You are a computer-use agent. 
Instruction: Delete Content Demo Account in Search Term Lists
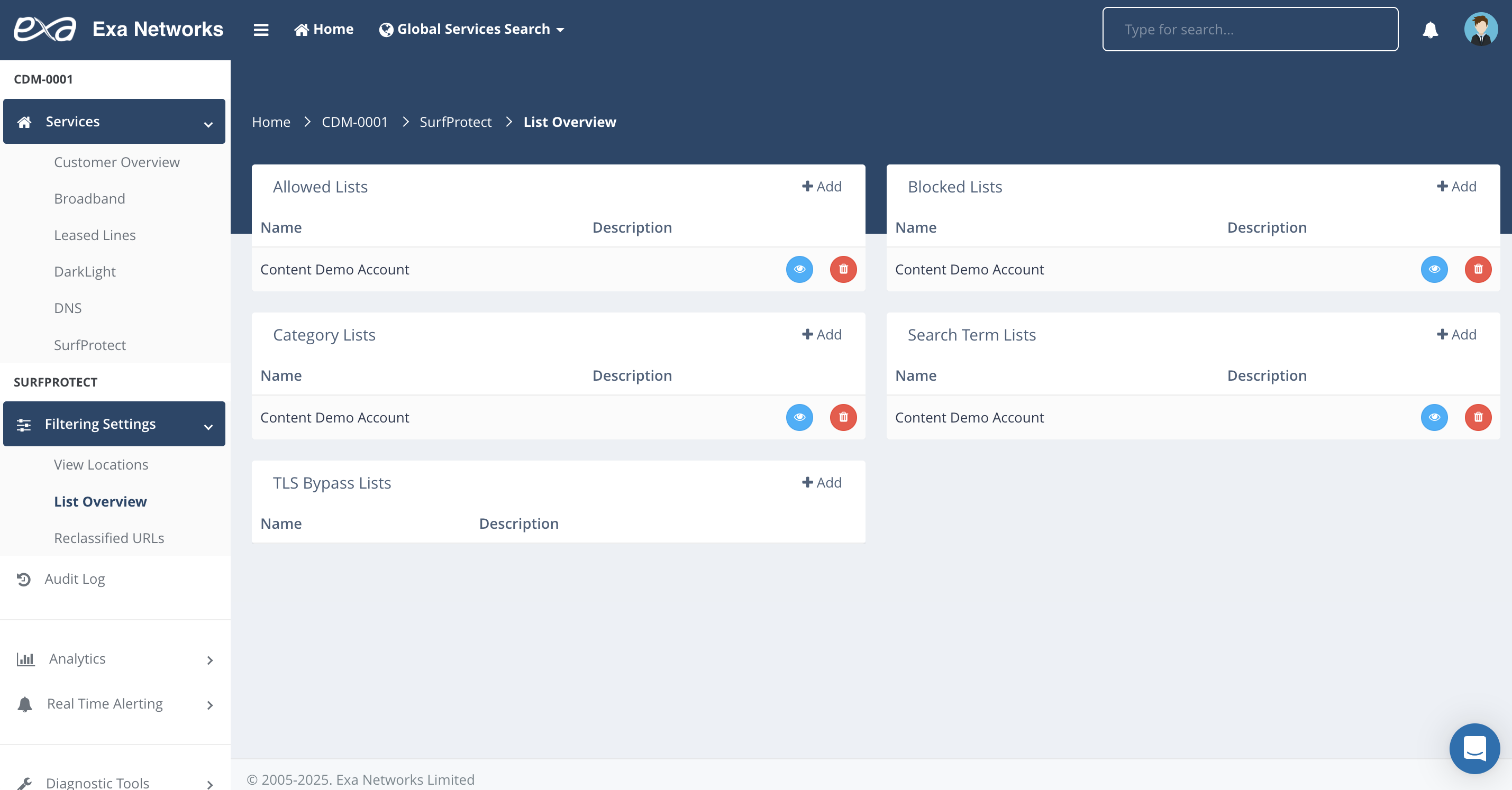tap(1478, 417)
